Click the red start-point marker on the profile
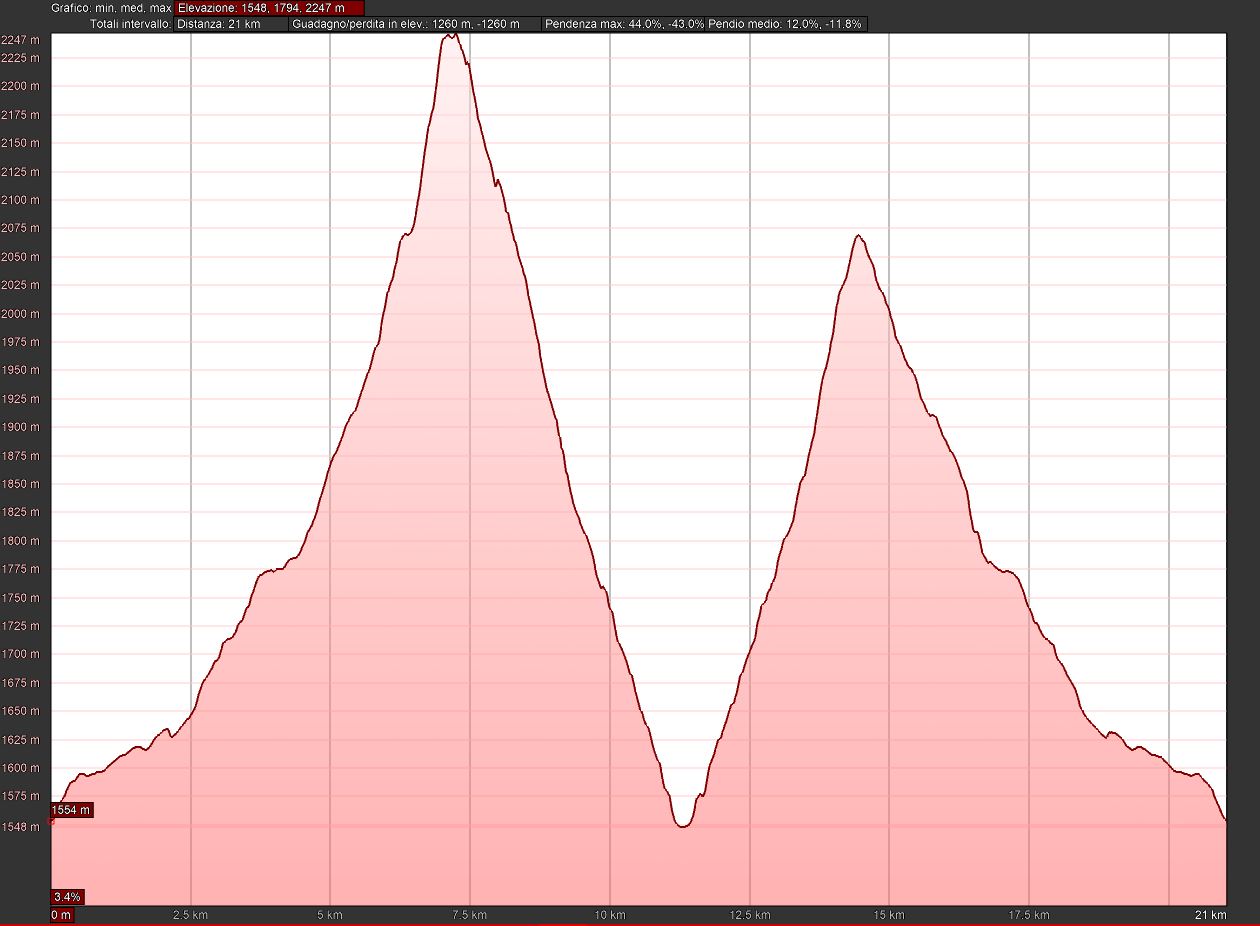 coord(52,822)
